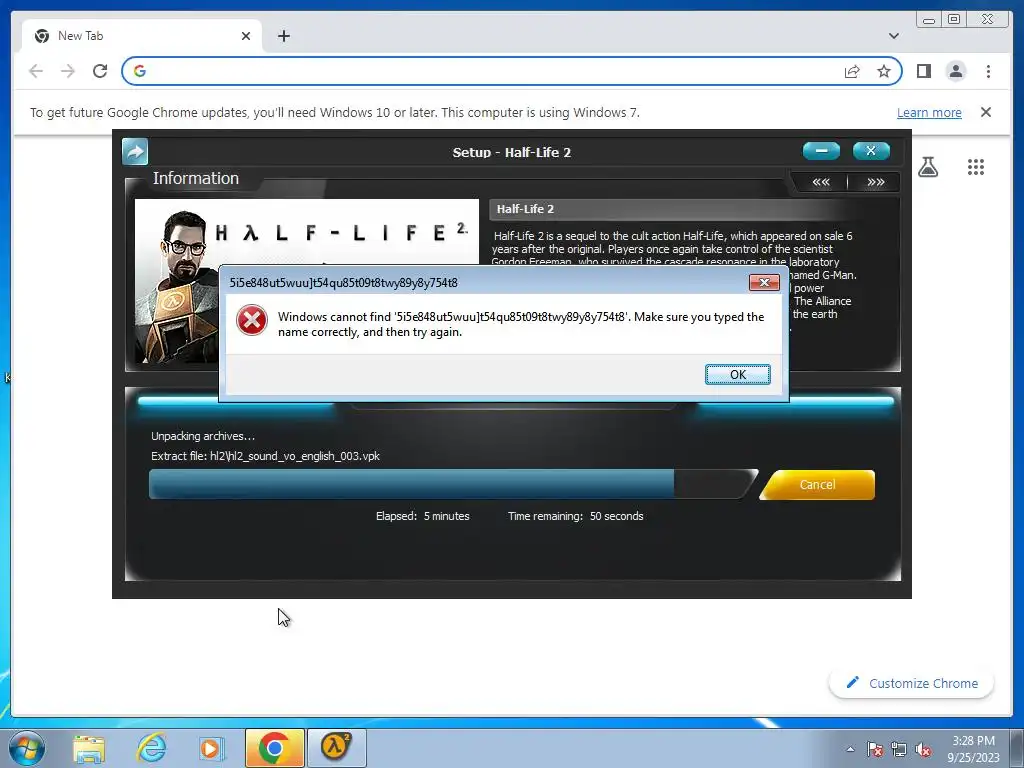Image resolution: width=1024 pixels, height=768 pixels.
Task: Go forward in Chrome
Action: [68, 71]
